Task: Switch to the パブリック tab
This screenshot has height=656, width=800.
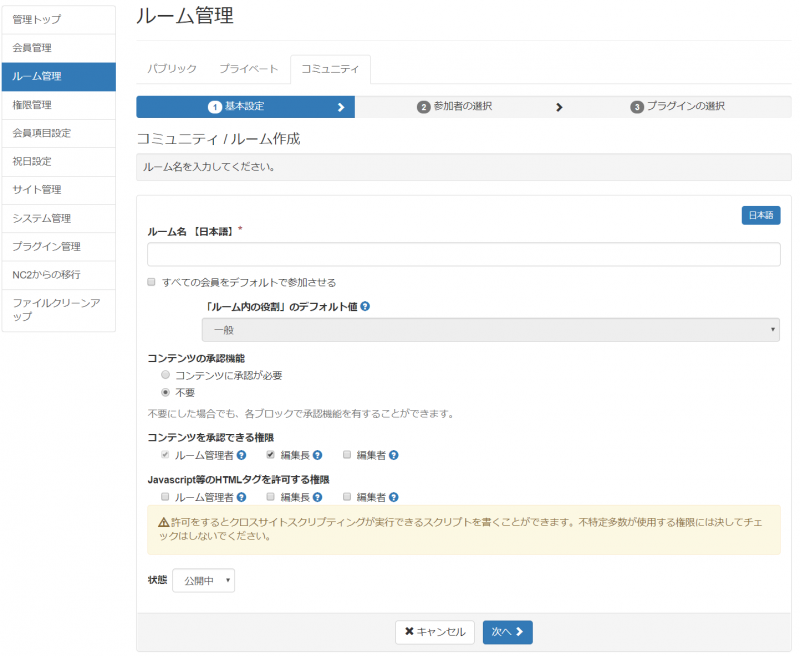Action: point(172,69)
